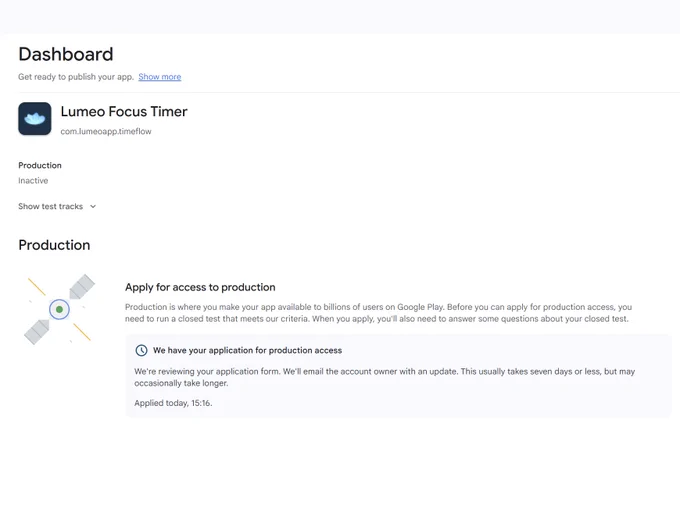The image size is (680, 519).
Task: Click the large Production section heading
Action: pos(54,245)
